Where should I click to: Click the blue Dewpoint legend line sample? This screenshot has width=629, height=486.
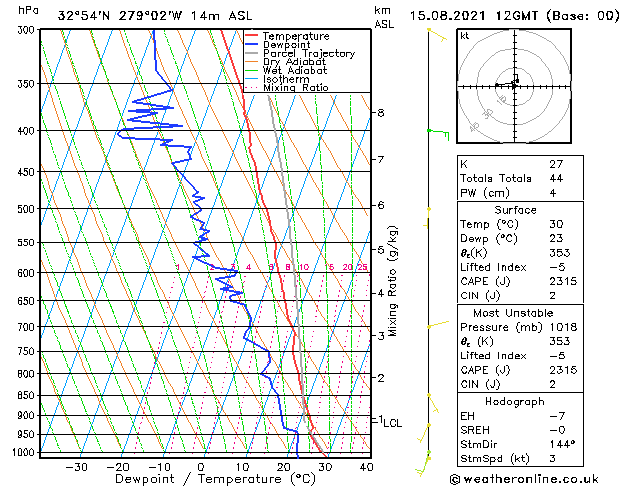[x=251, y=45]
